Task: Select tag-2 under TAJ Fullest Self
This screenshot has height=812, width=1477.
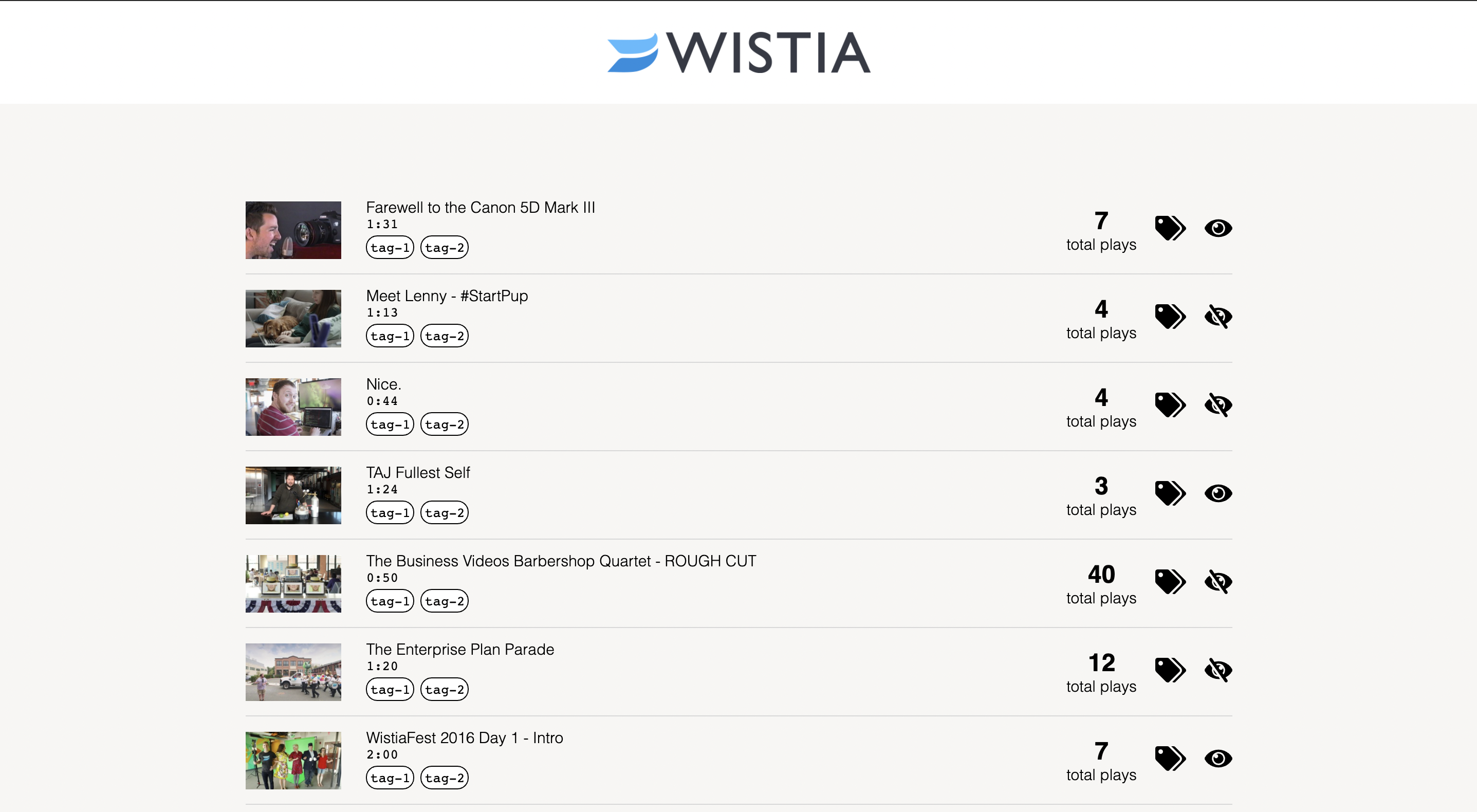Action: 445,513
